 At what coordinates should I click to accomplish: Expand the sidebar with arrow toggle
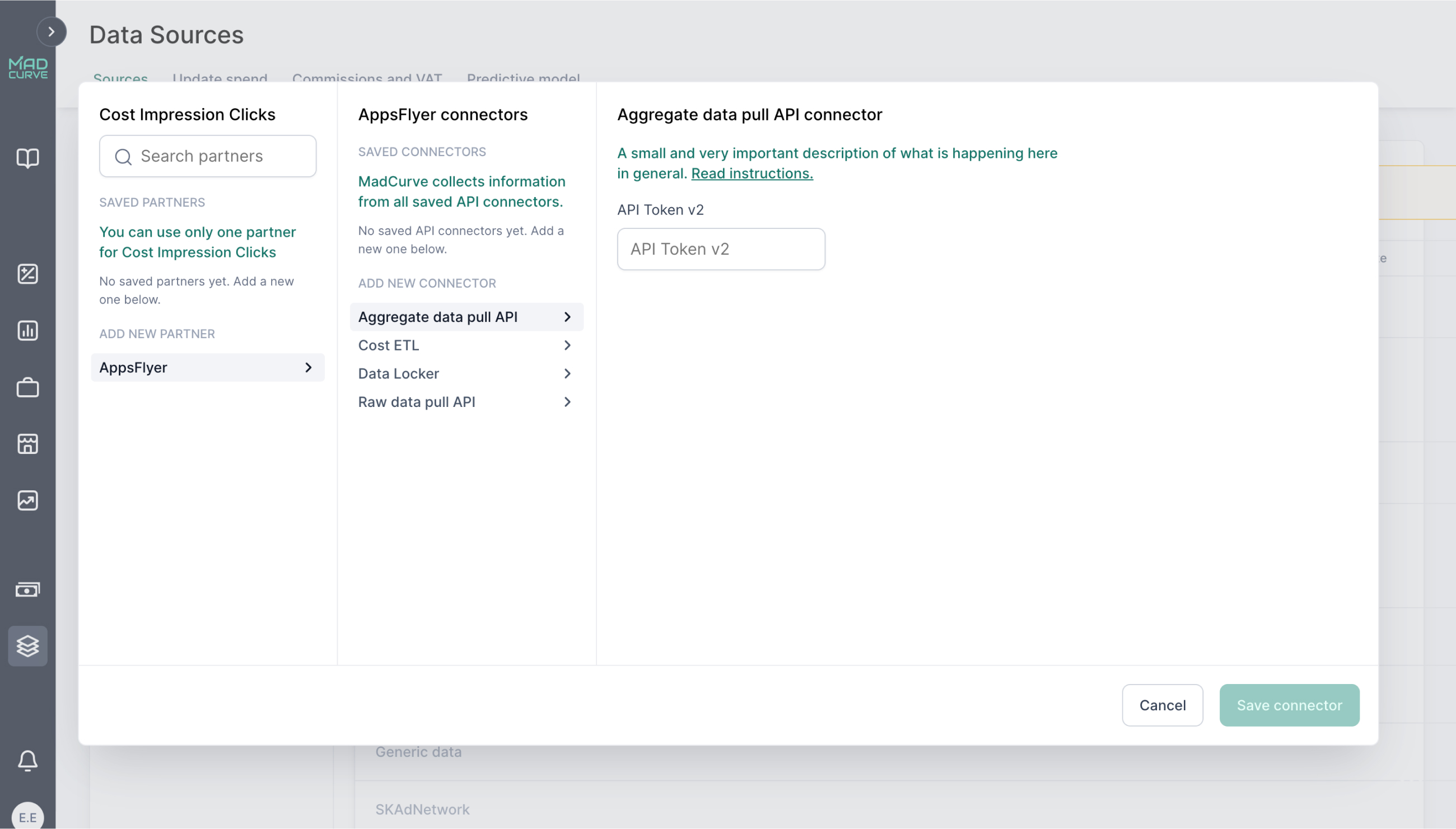[x=52, y=32]
